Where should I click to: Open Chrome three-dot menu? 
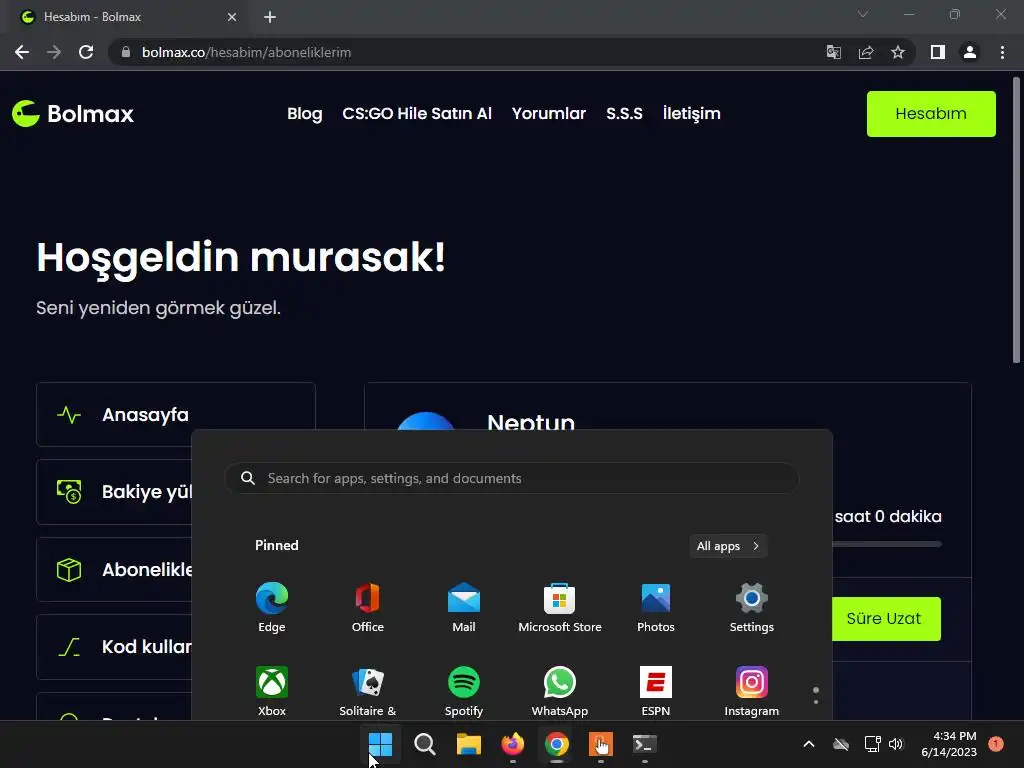pos(1002,52)
